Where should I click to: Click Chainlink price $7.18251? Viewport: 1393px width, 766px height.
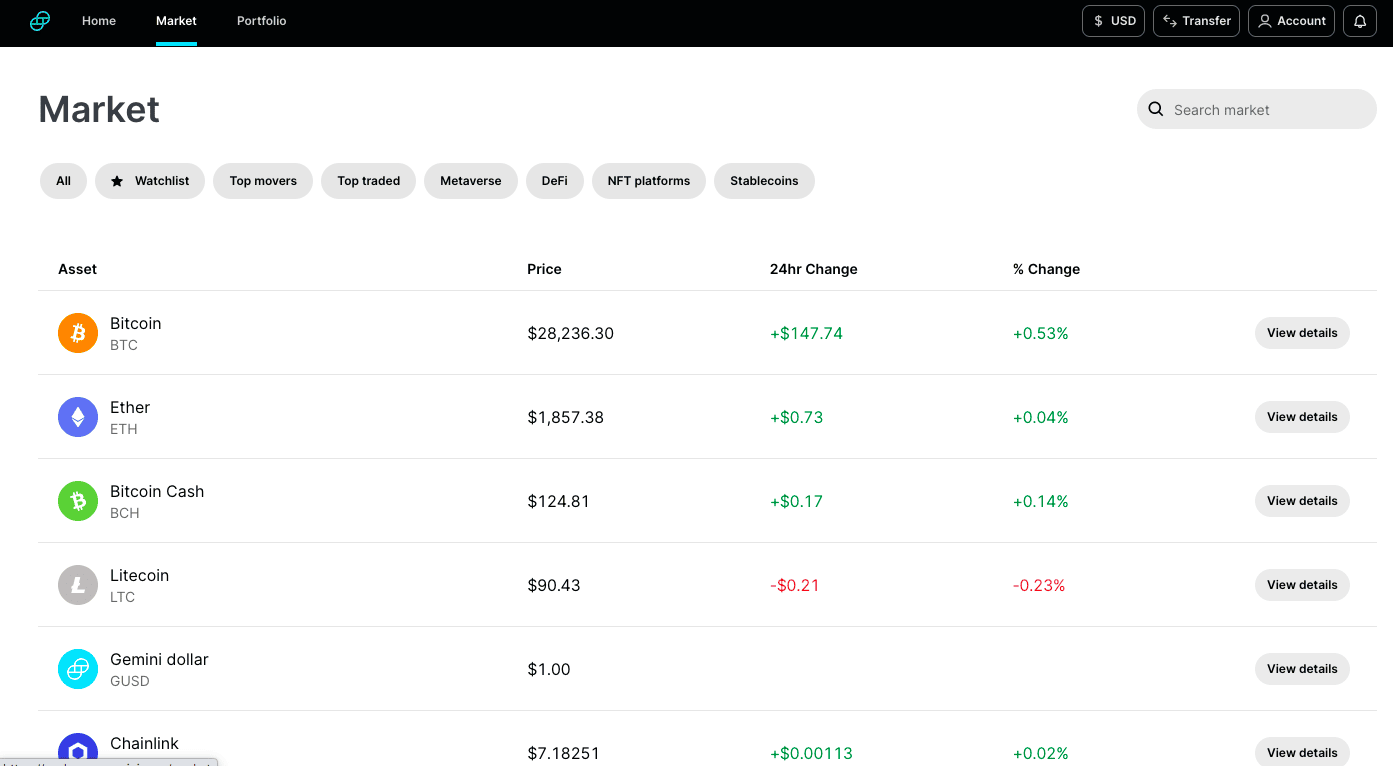pos(563,753)
